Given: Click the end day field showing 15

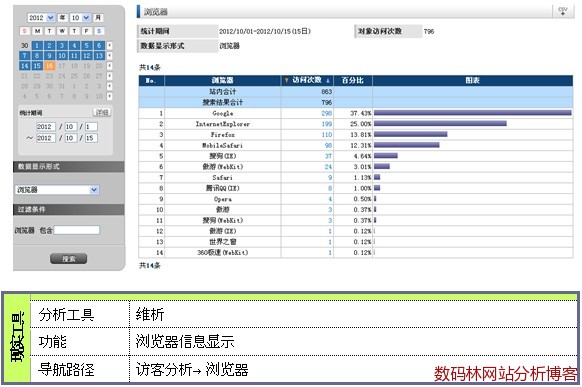Looking at the screenshot, I should (x=91, y=138).
